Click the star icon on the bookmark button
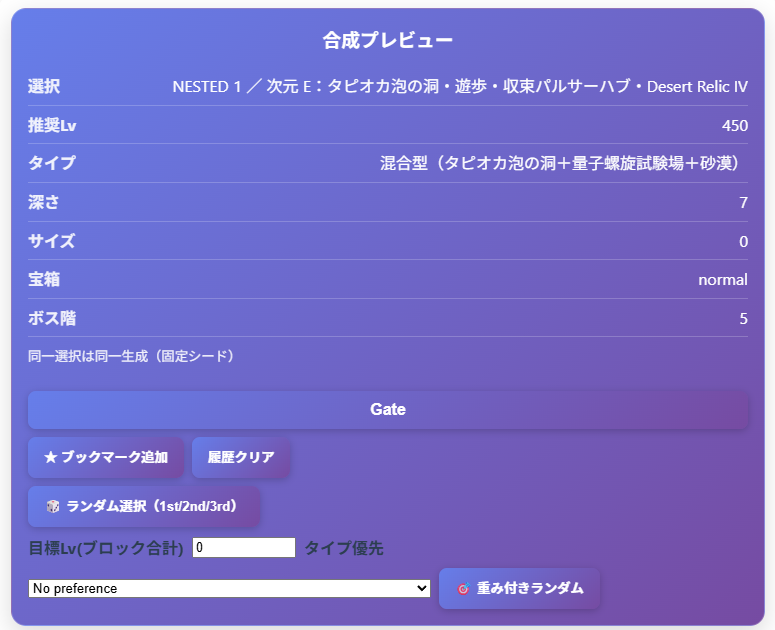 pos(50,457)
